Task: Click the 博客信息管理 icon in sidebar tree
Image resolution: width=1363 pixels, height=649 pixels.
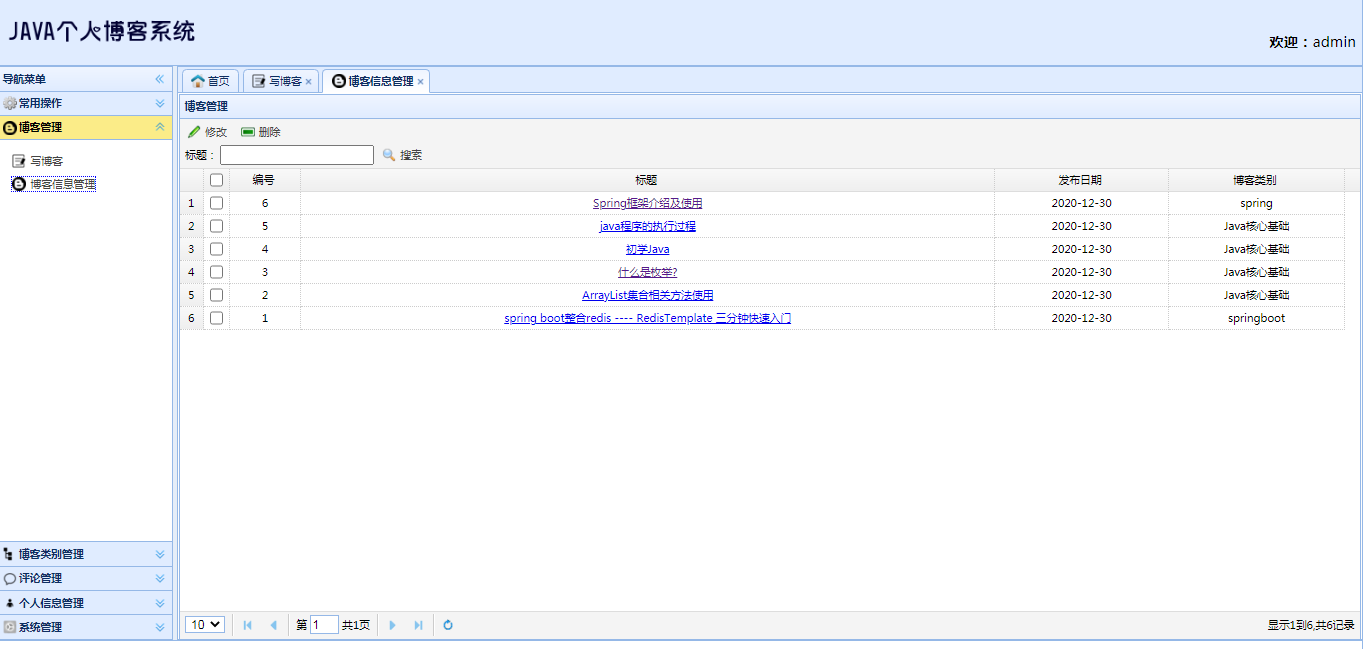Action: point(18,184)
